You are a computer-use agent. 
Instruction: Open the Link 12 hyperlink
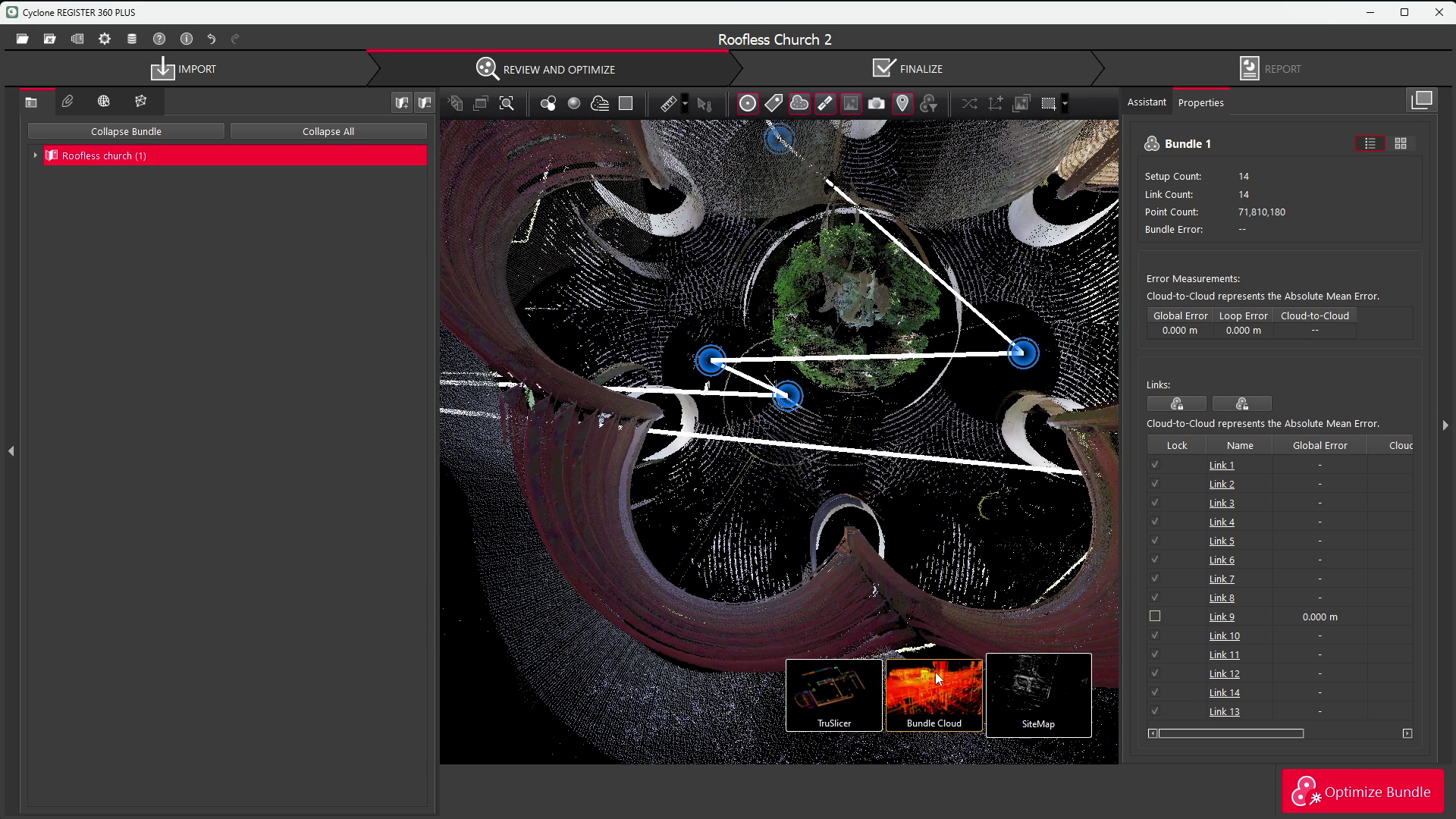coord(1224,673)
